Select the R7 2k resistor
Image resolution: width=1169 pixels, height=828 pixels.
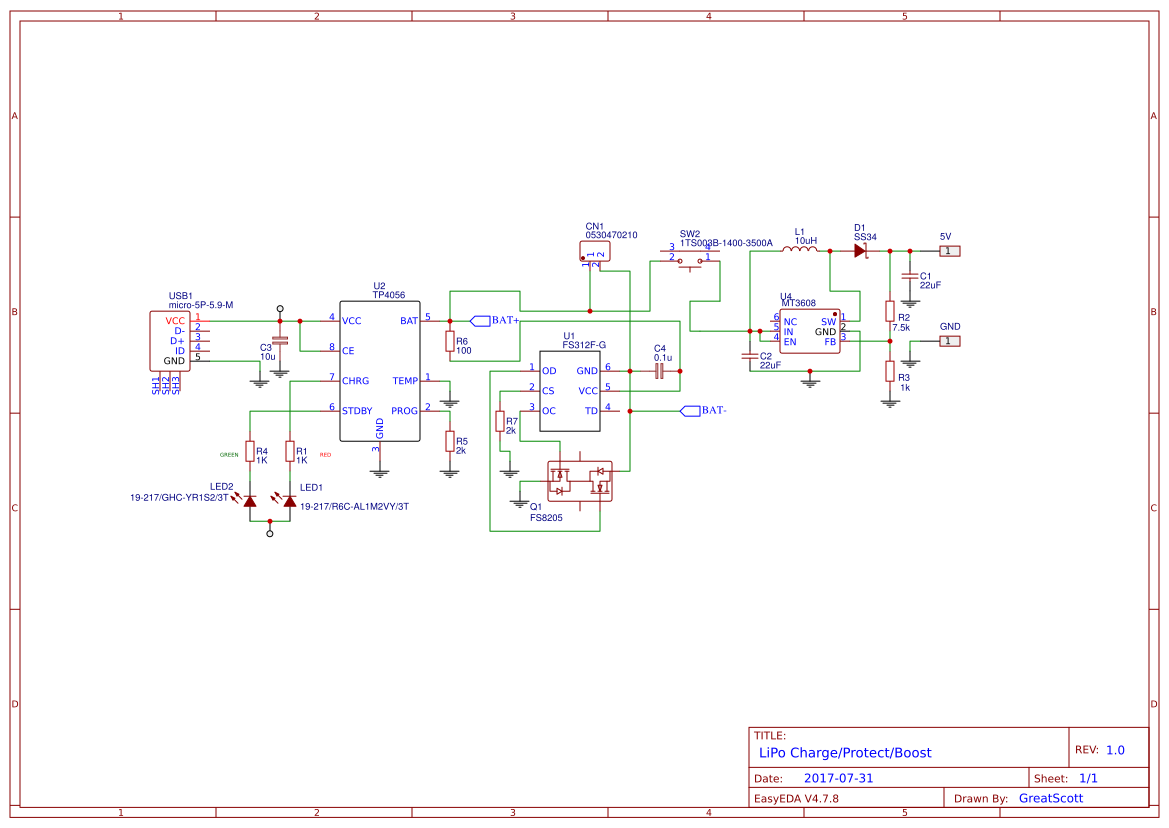tap(500, 421)
